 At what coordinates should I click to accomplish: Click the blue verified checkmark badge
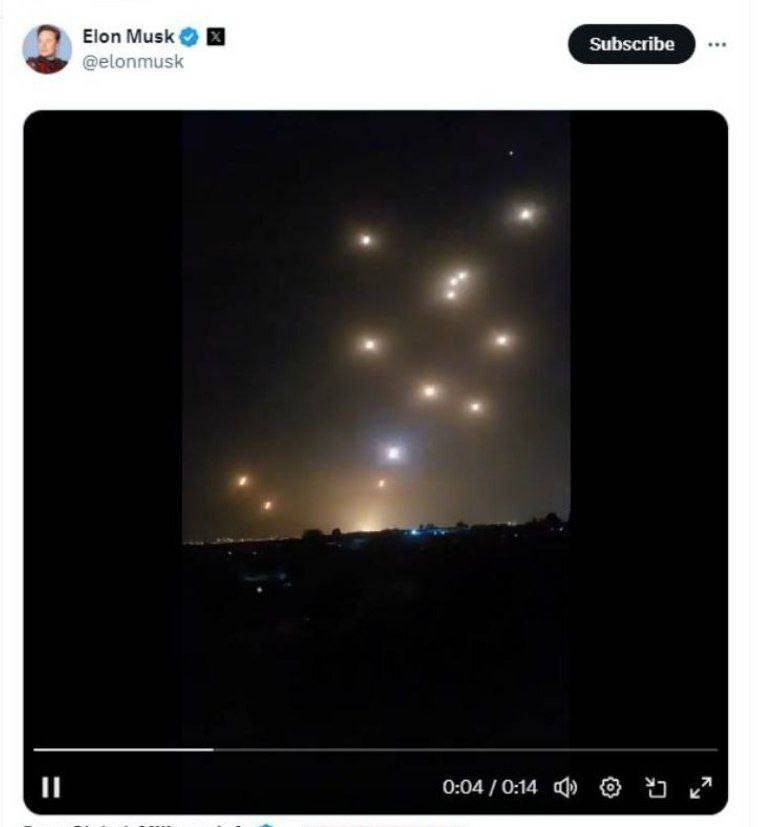189,37
